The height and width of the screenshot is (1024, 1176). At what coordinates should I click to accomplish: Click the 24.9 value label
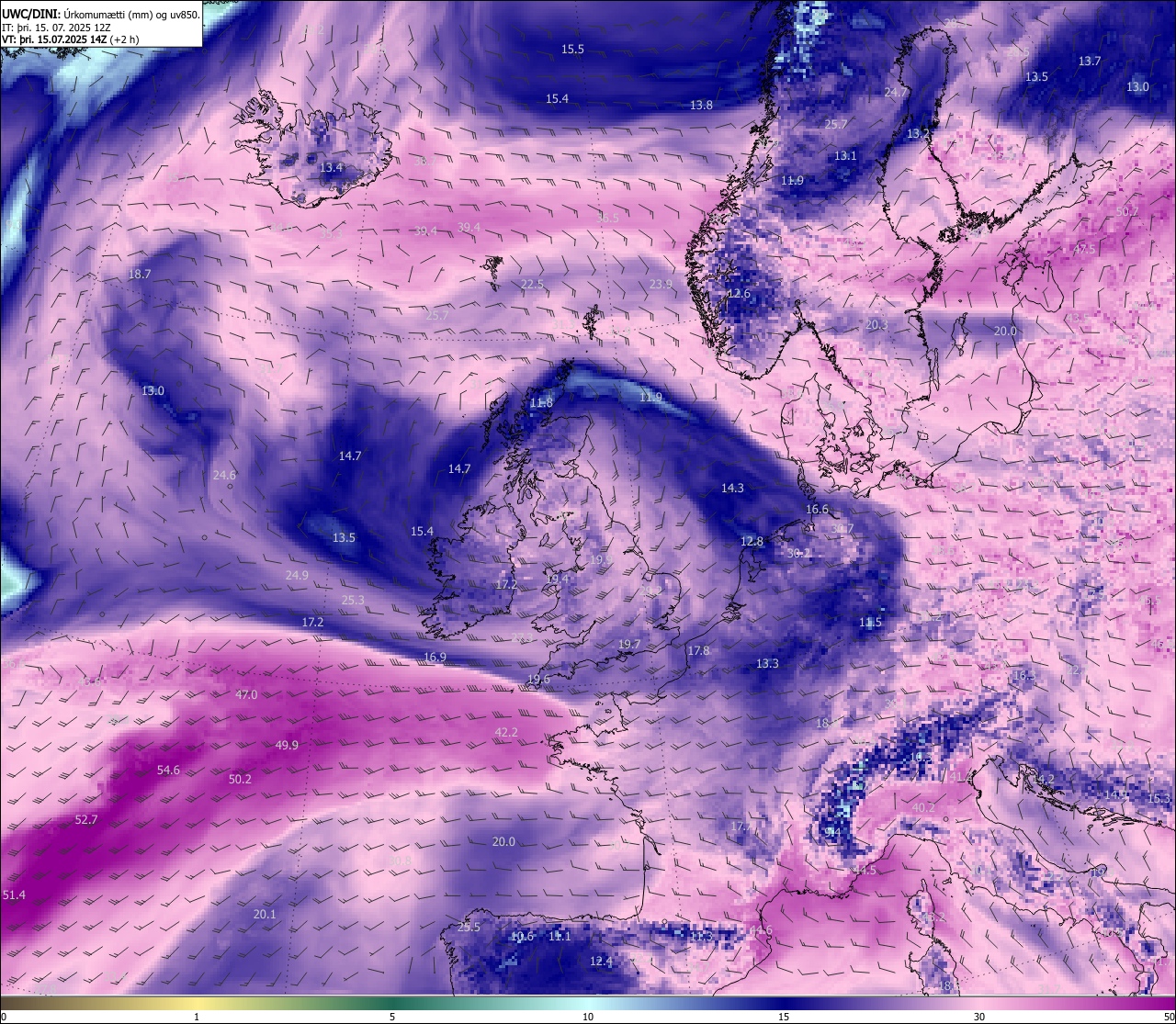click(297, 576)
